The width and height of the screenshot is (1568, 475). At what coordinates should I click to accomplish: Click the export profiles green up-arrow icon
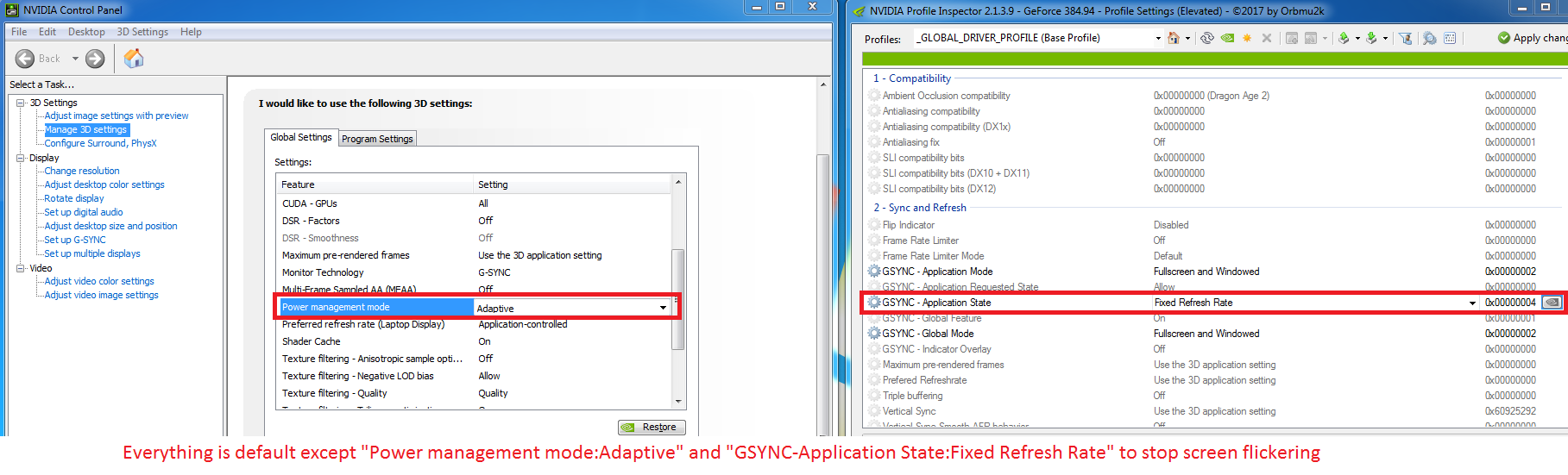(1344, 38)
